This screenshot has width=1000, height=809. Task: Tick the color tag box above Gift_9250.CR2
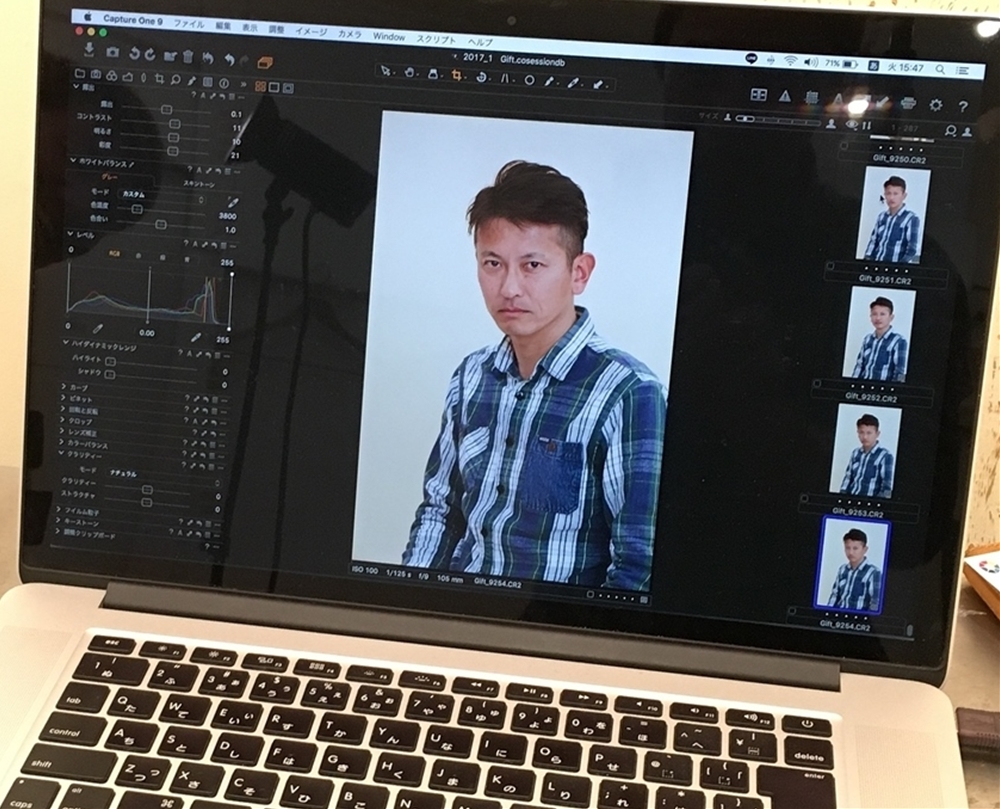point(844,145)
